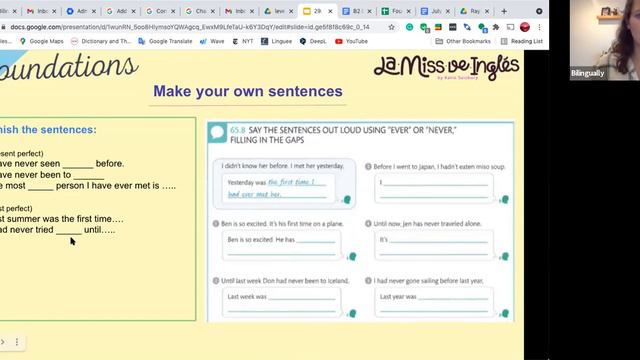Expand the Other Bookmarks folder
640x360 pixels.
[463, 41]
